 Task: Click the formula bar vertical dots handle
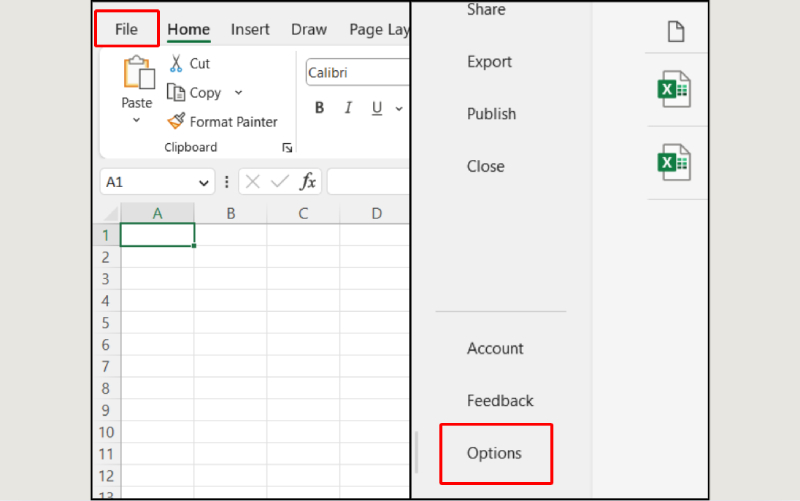coord(227,182)
